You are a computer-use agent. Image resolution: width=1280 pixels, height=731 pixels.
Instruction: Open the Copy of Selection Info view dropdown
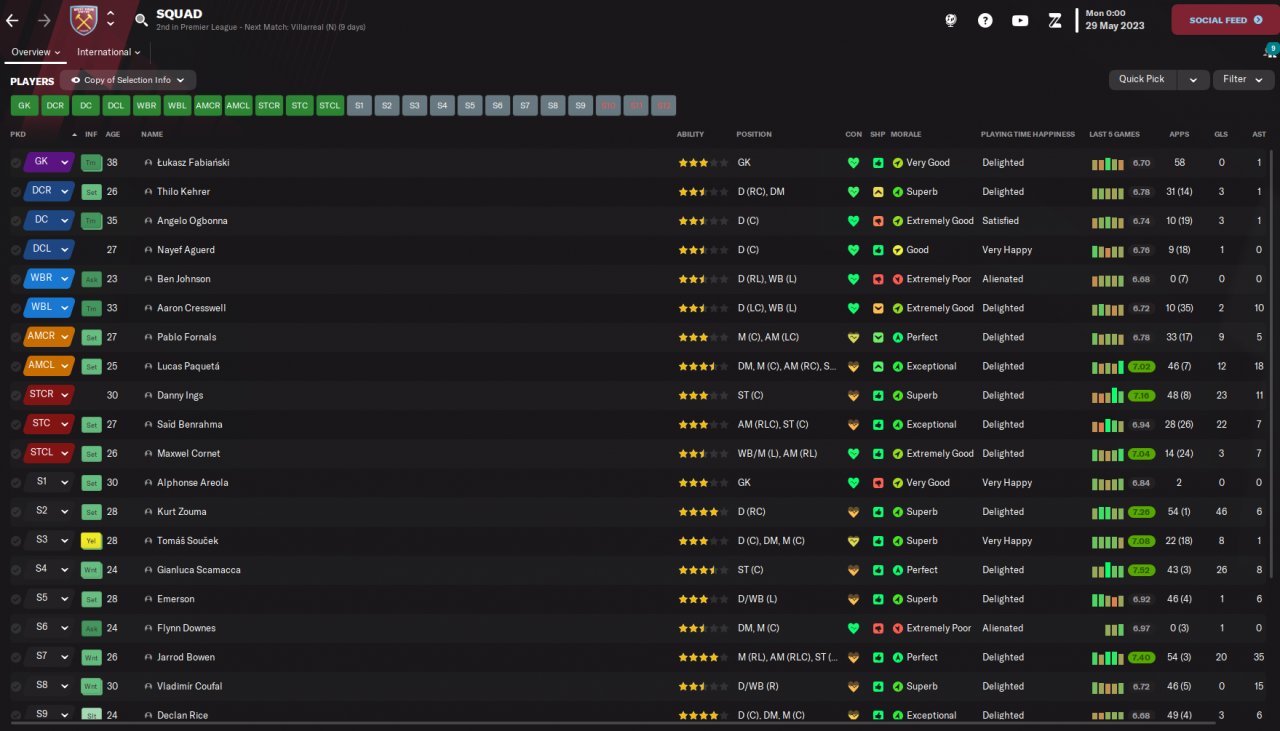point(128,80)
